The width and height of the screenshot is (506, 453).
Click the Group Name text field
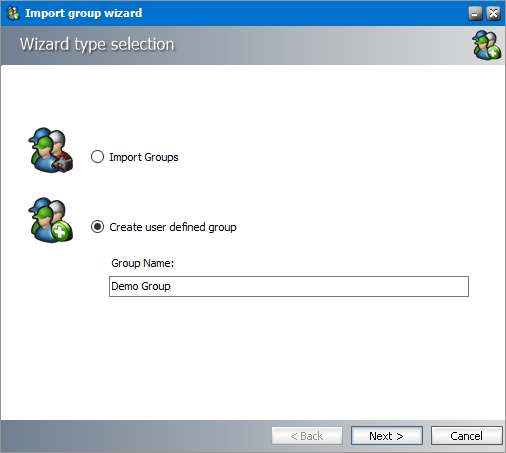pyautogui.click(x=289, y=286)
